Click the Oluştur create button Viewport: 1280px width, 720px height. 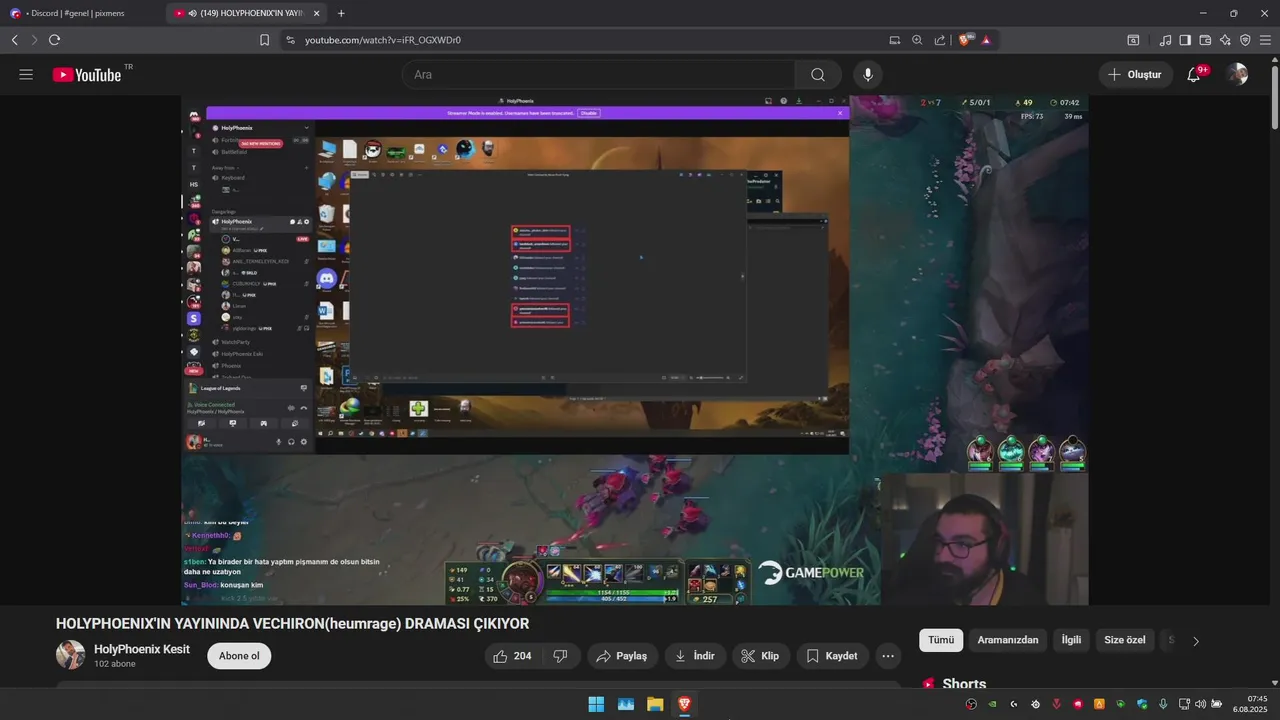(1135, 75)
